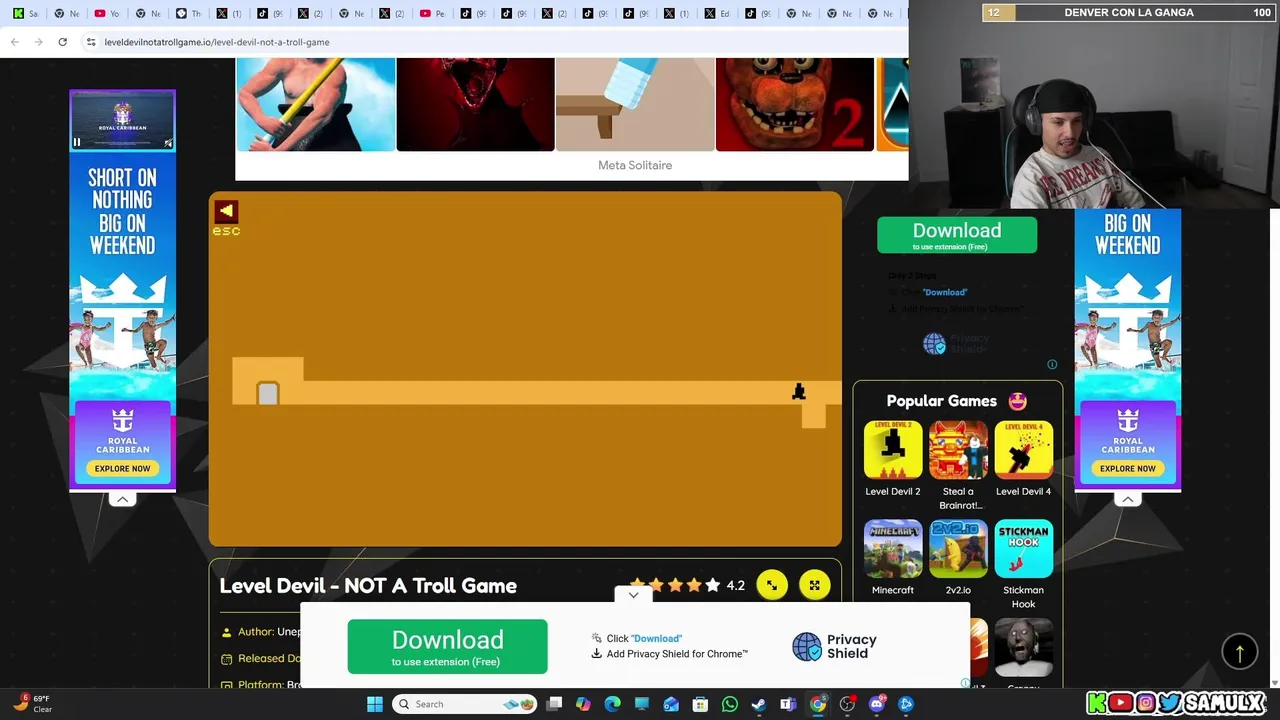Open Microsoft Copilot from taskbar
Image resolution: width=1280 pixels, height=720 pixels.
pyautogui.click(x=584, y=704)
